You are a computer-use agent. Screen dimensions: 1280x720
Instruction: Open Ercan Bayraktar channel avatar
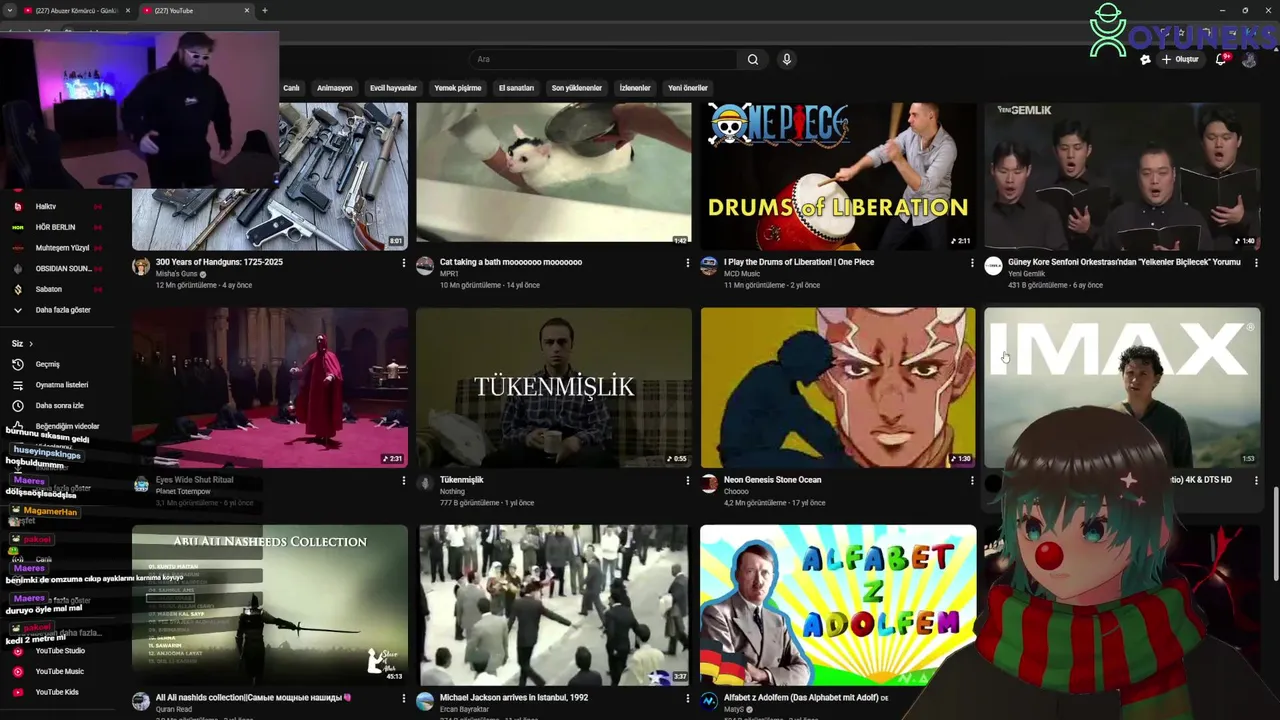click(425, 701)
